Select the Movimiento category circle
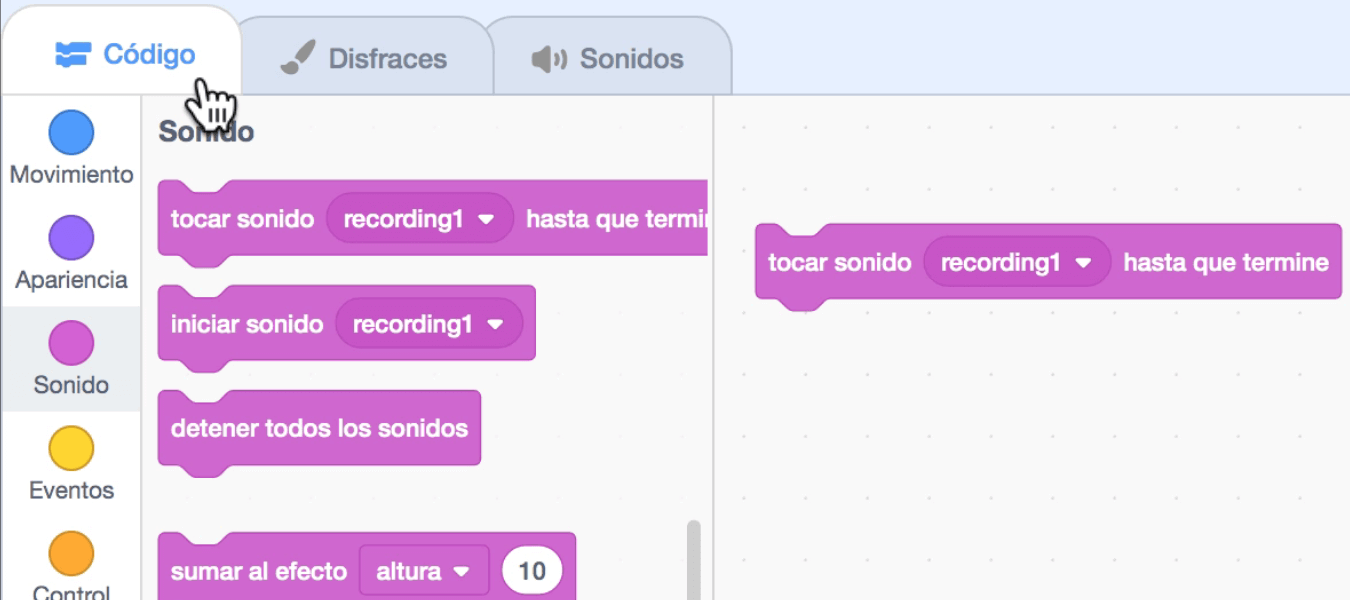Viewport: 1350px width, 600px height. [x=71, y=133]
